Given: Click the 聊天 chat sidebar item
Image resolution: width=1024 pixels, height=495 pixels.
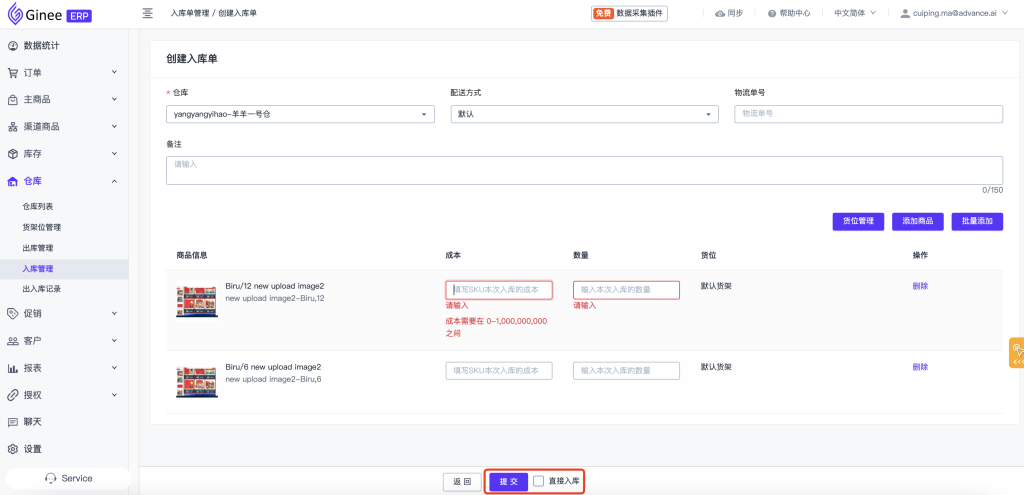Looking at the screenshot, I should click(32, 422).
